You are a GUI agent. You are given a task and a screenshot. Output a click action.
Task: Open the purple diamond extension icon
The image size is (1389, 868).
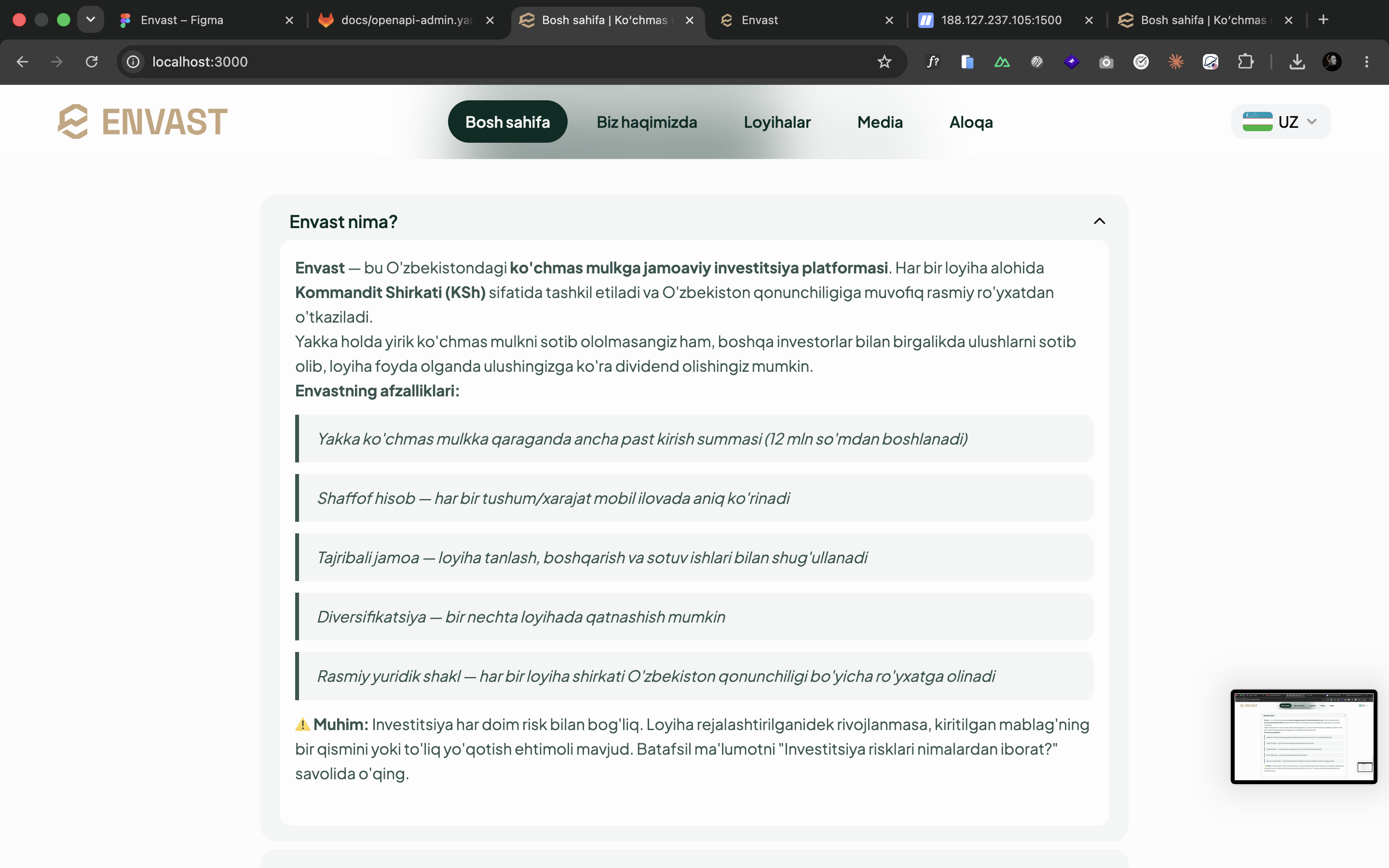click(1072, 61)
